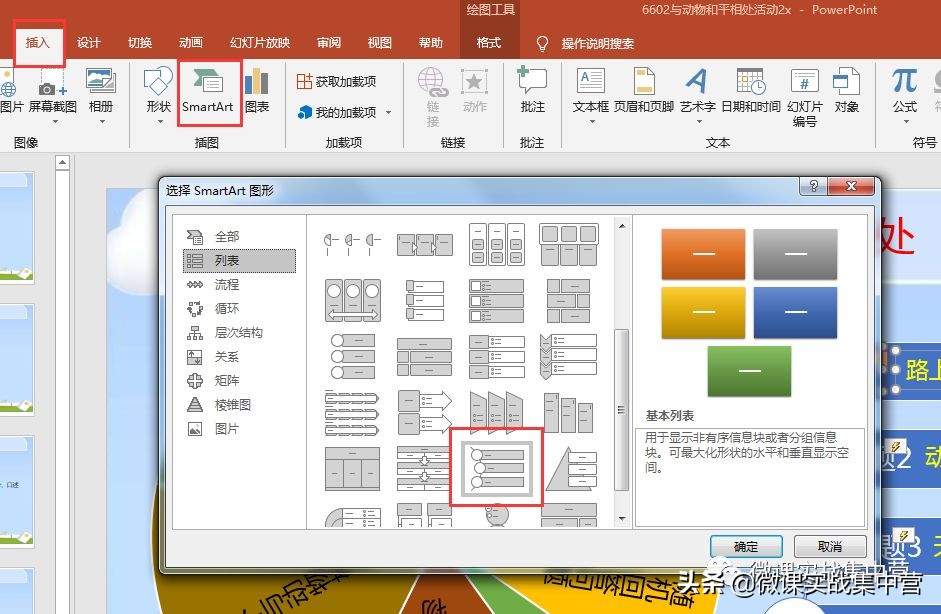Image resolution: width=941 pixels, height=614 pixels.
Task: Select 关系 category
Action: coord(239,357)
